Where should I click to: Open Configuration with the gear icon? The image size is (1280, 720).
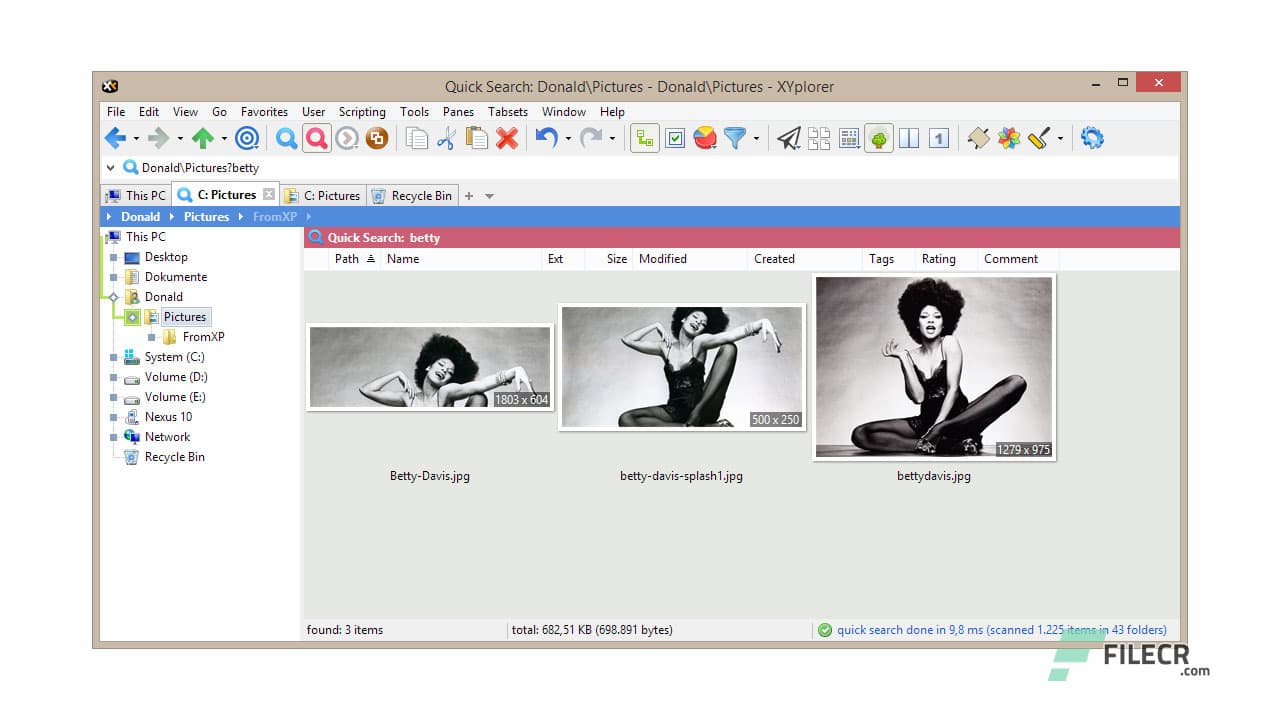[x=1092, y=138]
